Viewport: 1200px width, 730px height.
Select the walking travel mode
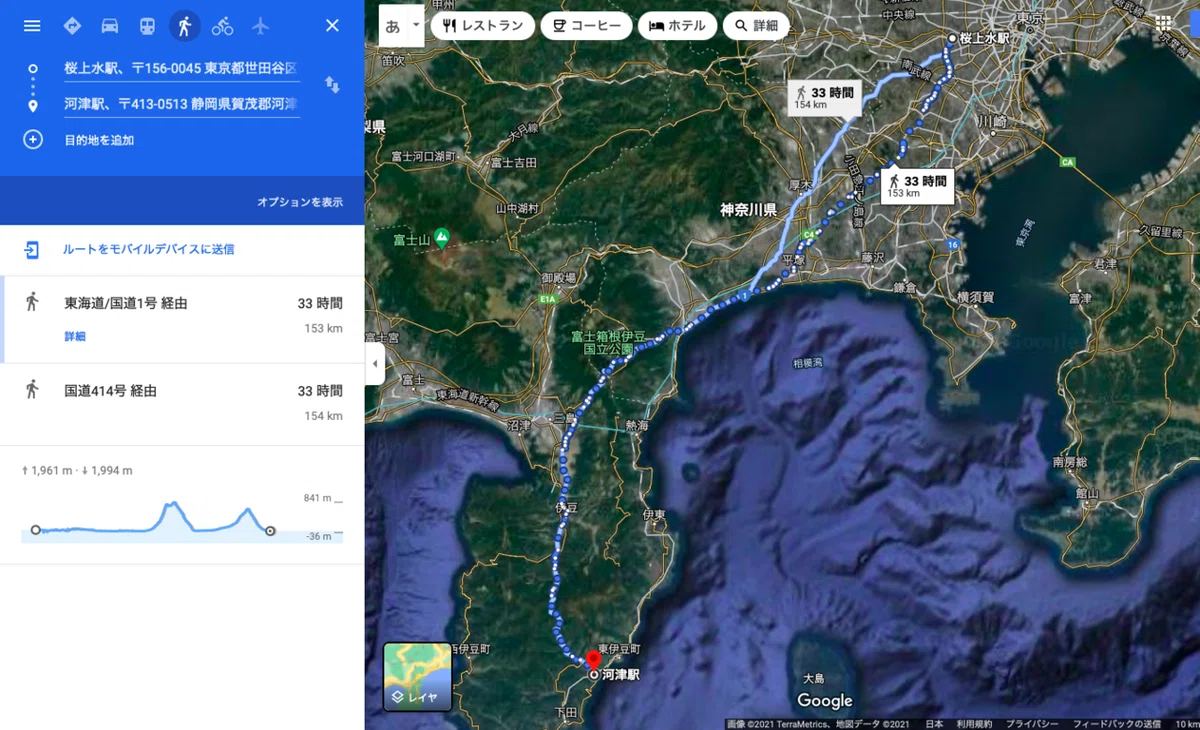point(184,26)
